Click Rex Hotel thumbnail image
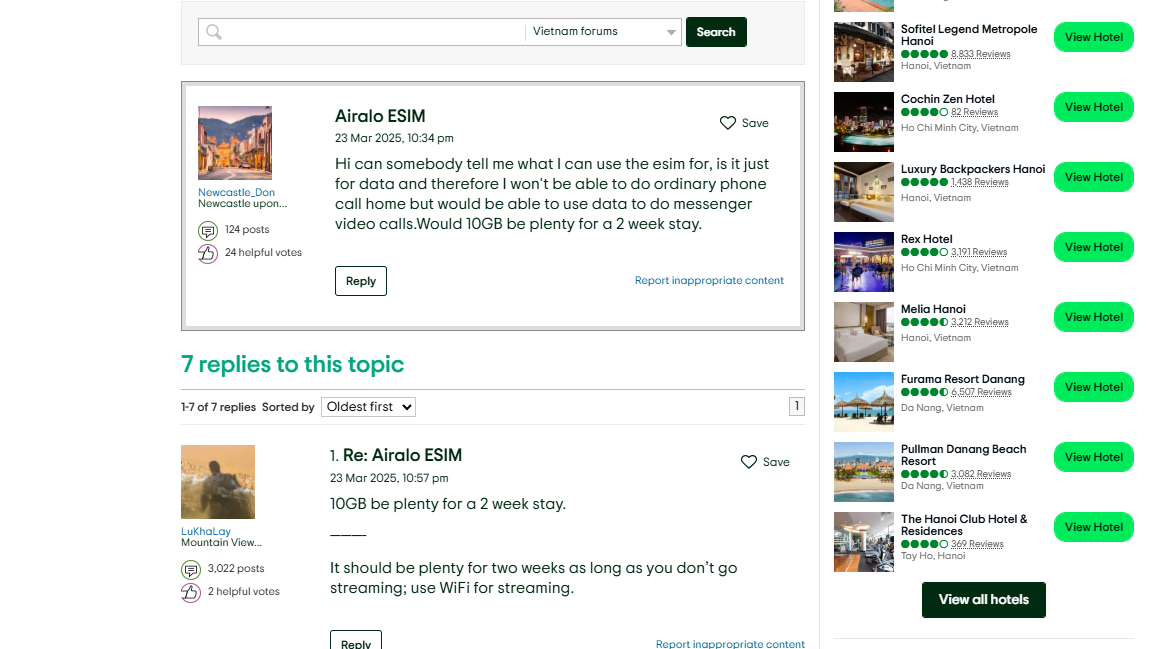The image size is (1152, 649). [x=864, y=262]
